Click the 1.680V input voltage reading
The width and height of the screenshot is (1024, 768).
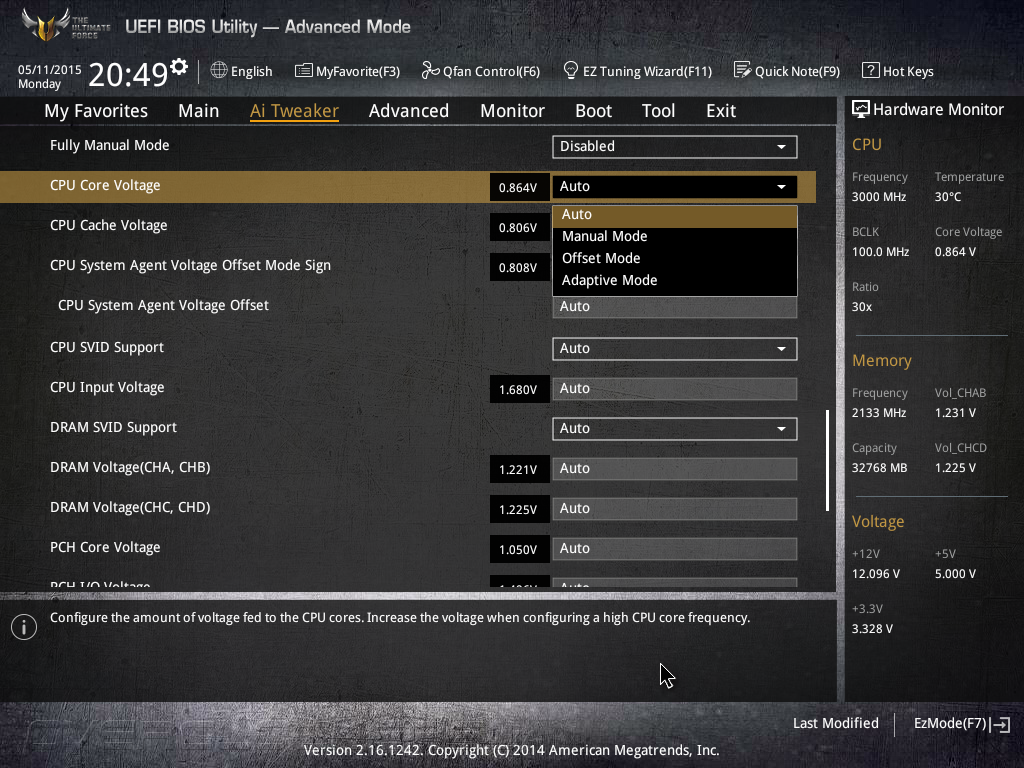coord(519,389)
